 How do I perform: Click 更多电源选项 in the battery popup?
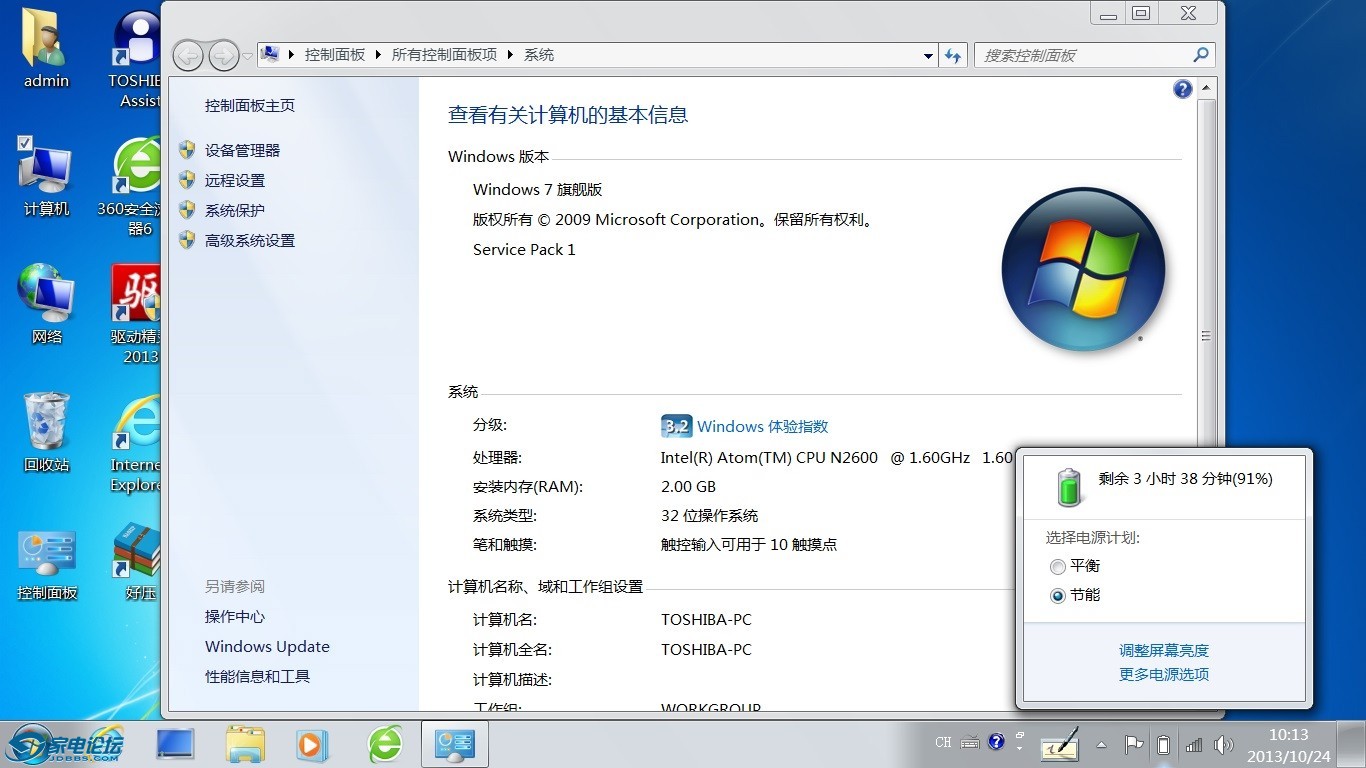pyautogui.click(x=1164, y=674)
